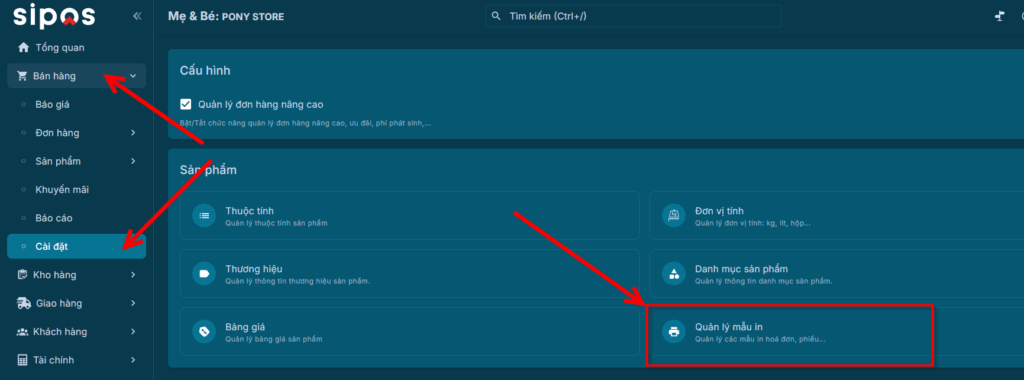Screen dimensions: 1024x380
Task: Expand the Tài chính chevron
Action: click(x=133, y=360)
